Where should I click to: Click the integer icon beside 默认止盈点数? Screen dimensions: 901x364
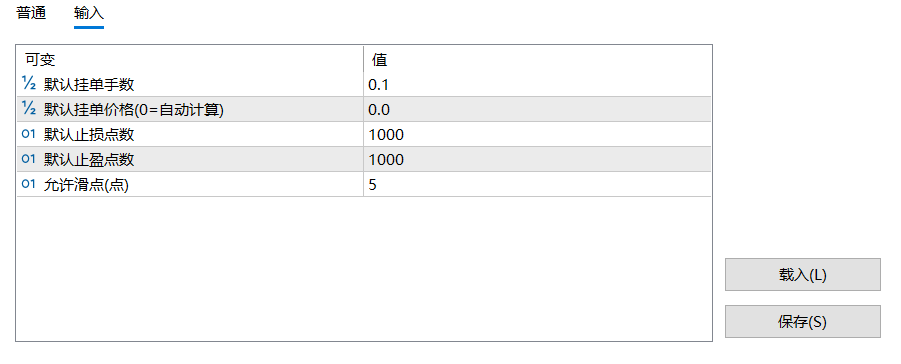click(x=29, y=159)
